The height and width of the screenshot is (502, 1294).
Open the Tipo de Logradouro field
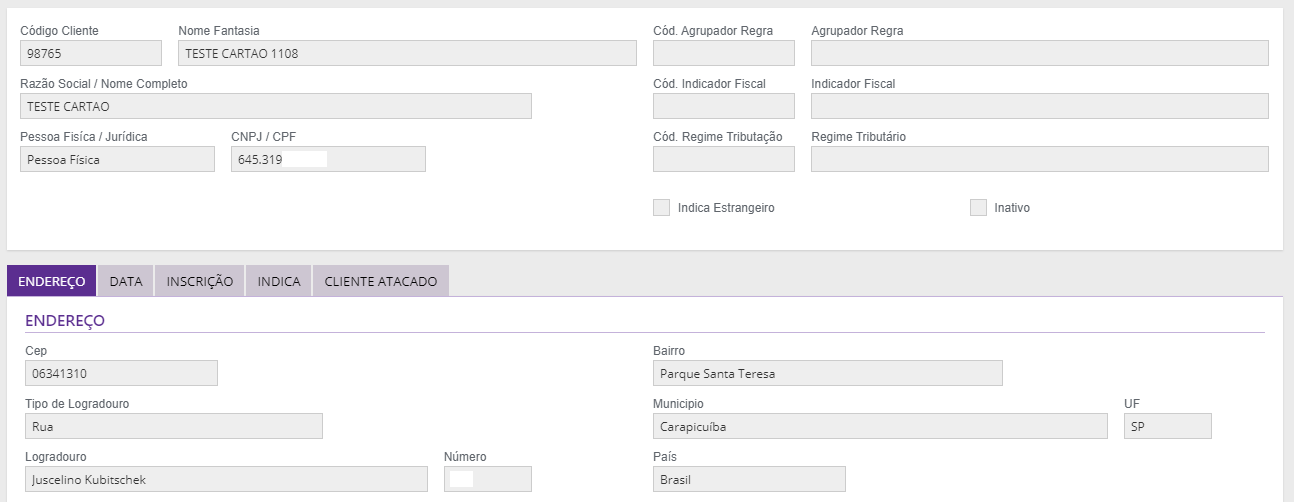[174, 426]
